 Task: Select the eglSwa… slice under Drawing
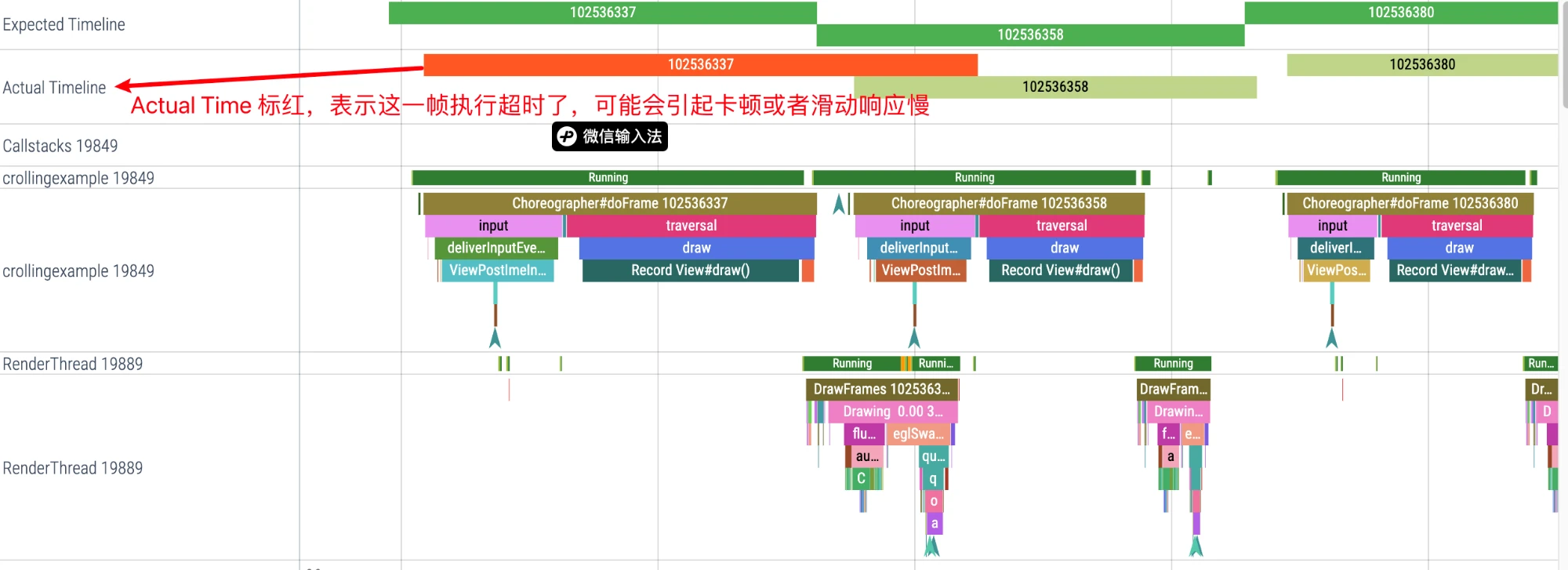pos(917,434)
